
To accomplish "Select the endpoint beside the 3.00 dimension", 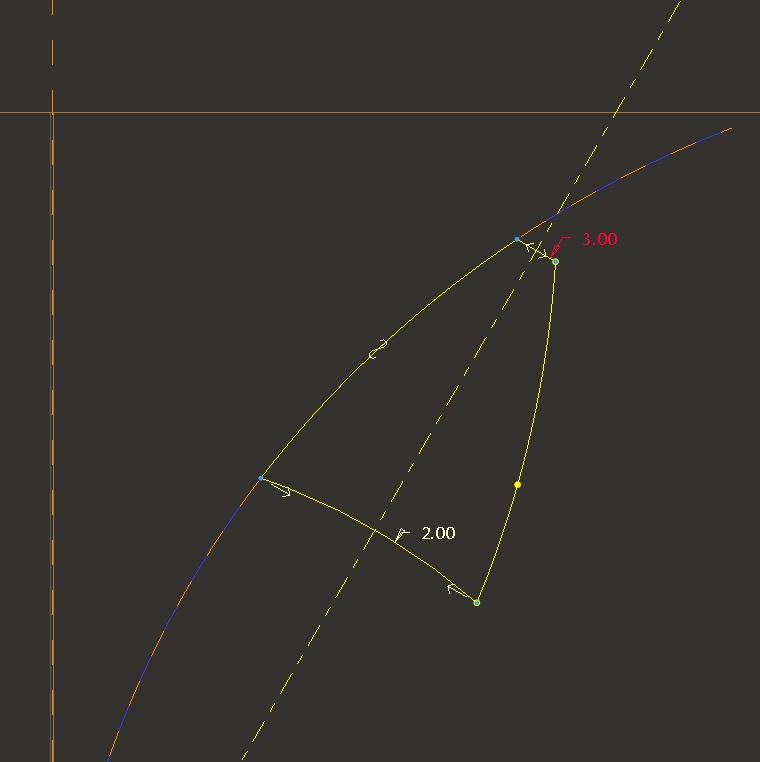I will (x=555, y=262).
